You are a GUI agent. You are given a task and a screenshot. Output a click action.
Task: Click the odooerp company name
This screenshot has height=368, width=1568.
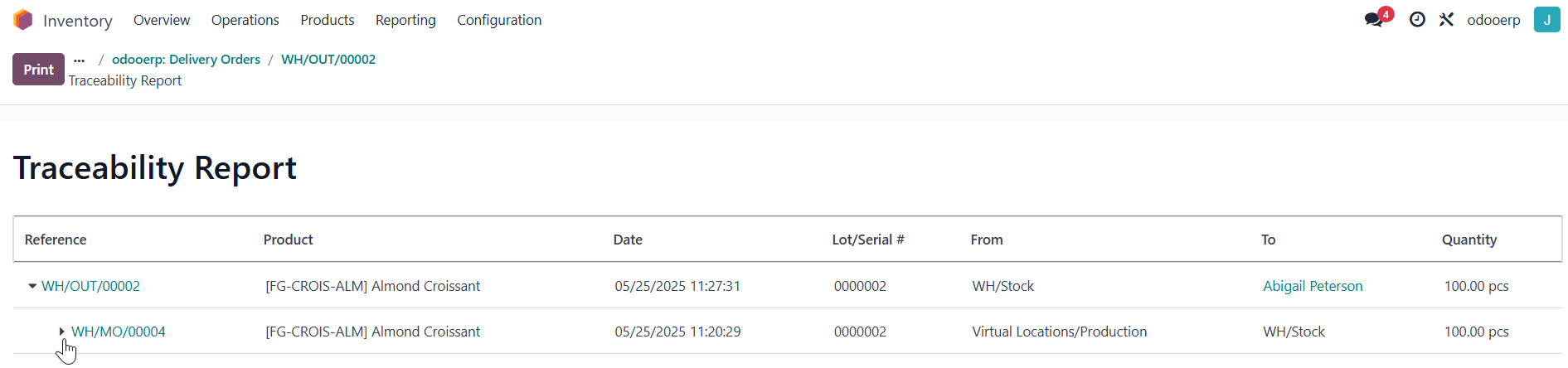click(x=1493, y=20)
